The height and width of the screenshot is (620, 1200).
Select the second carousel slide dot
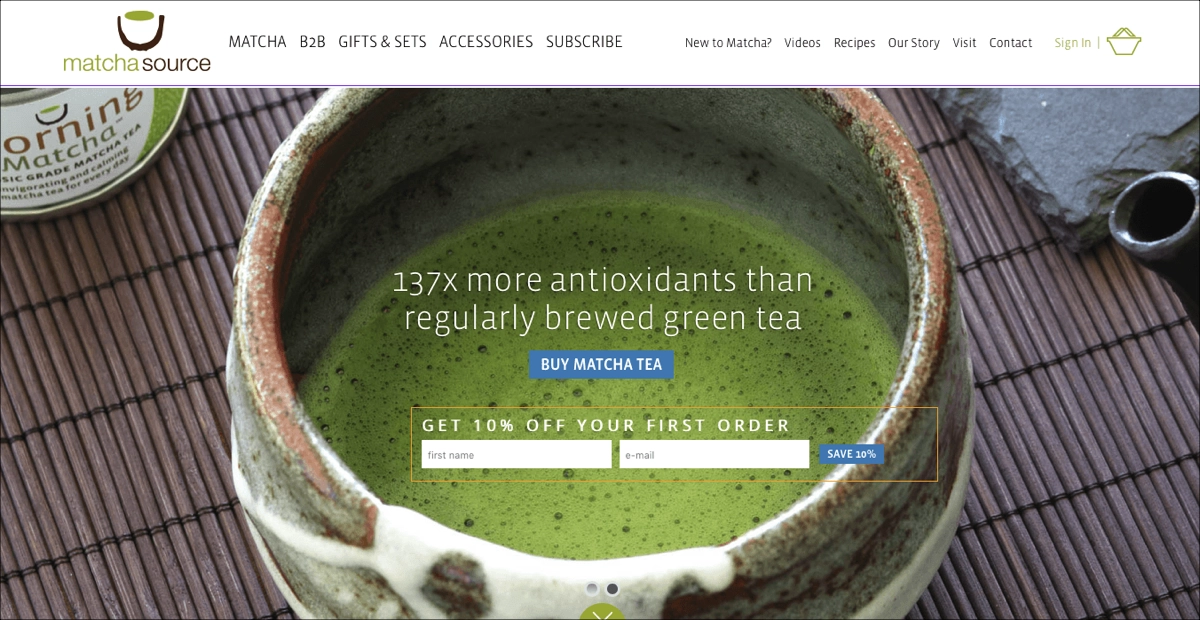click(612, 589)
